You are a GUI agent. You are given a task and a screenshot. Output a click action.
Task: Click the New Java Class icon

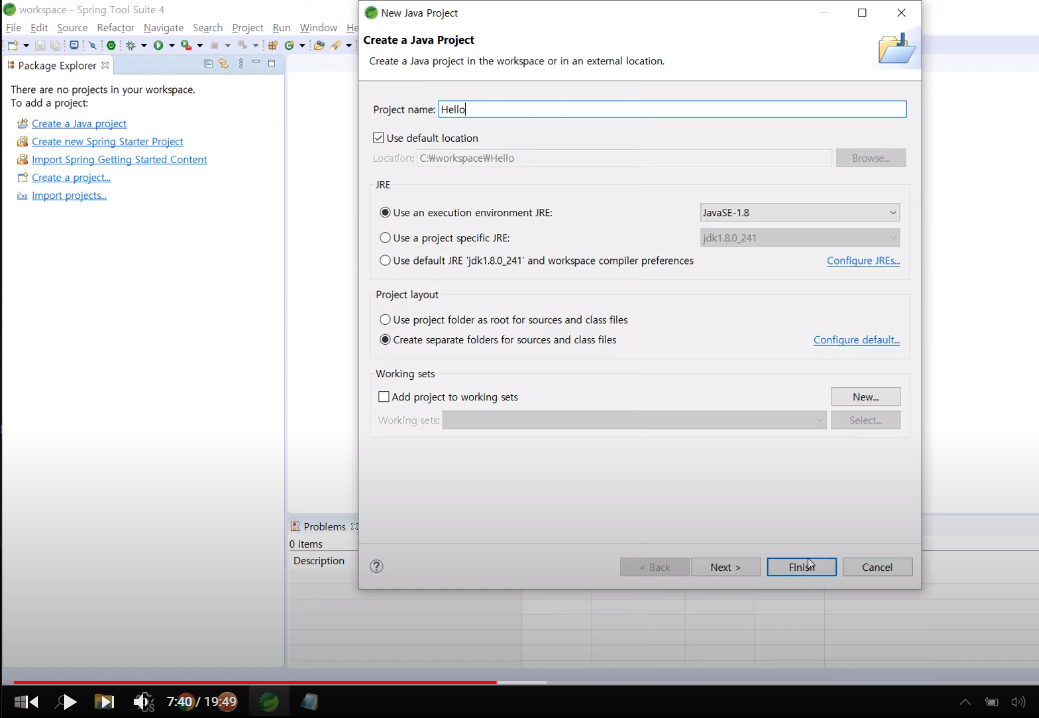289,46
